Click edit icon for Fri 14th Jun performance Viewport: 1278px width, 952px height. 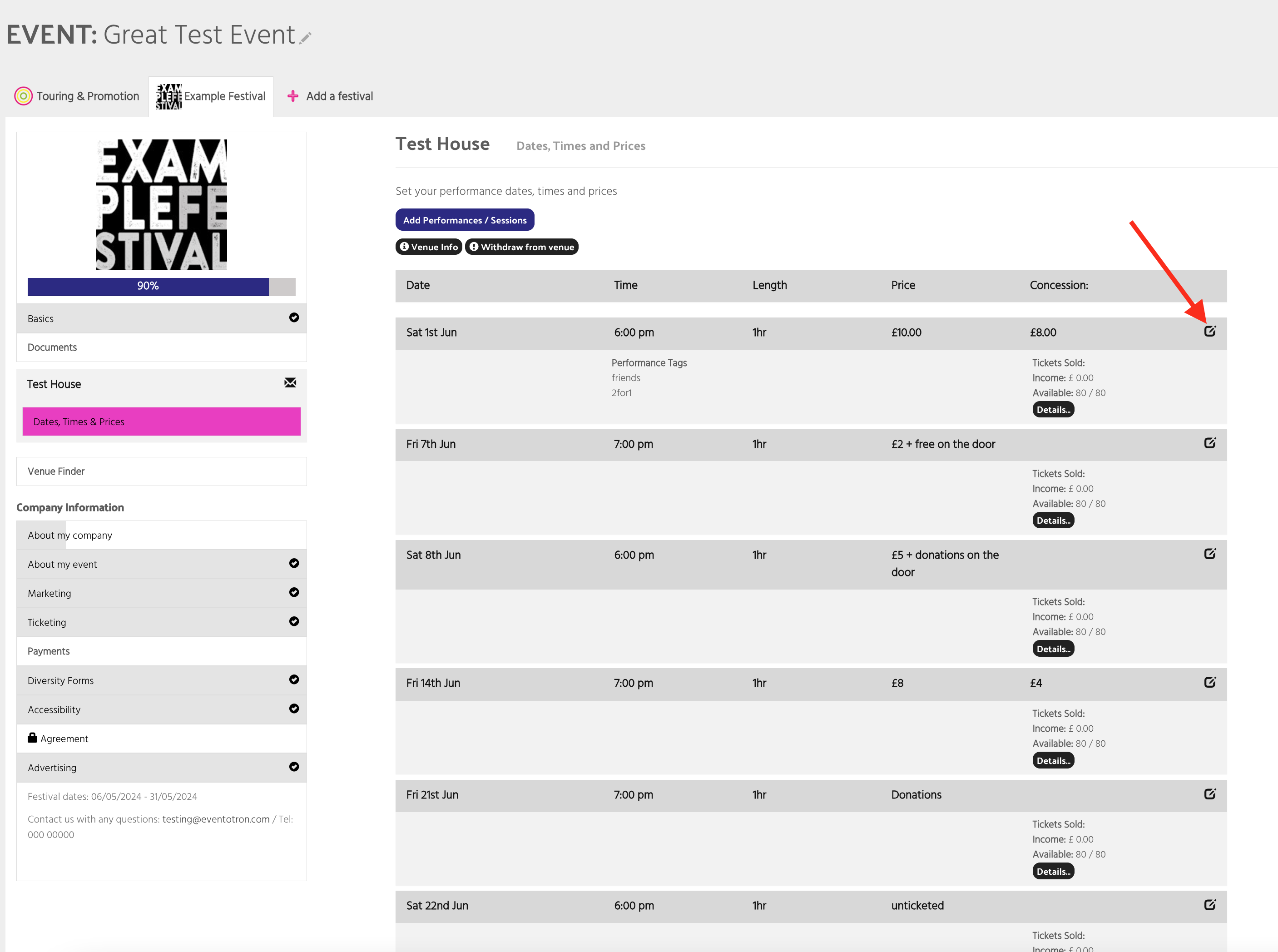(1209, 682)
